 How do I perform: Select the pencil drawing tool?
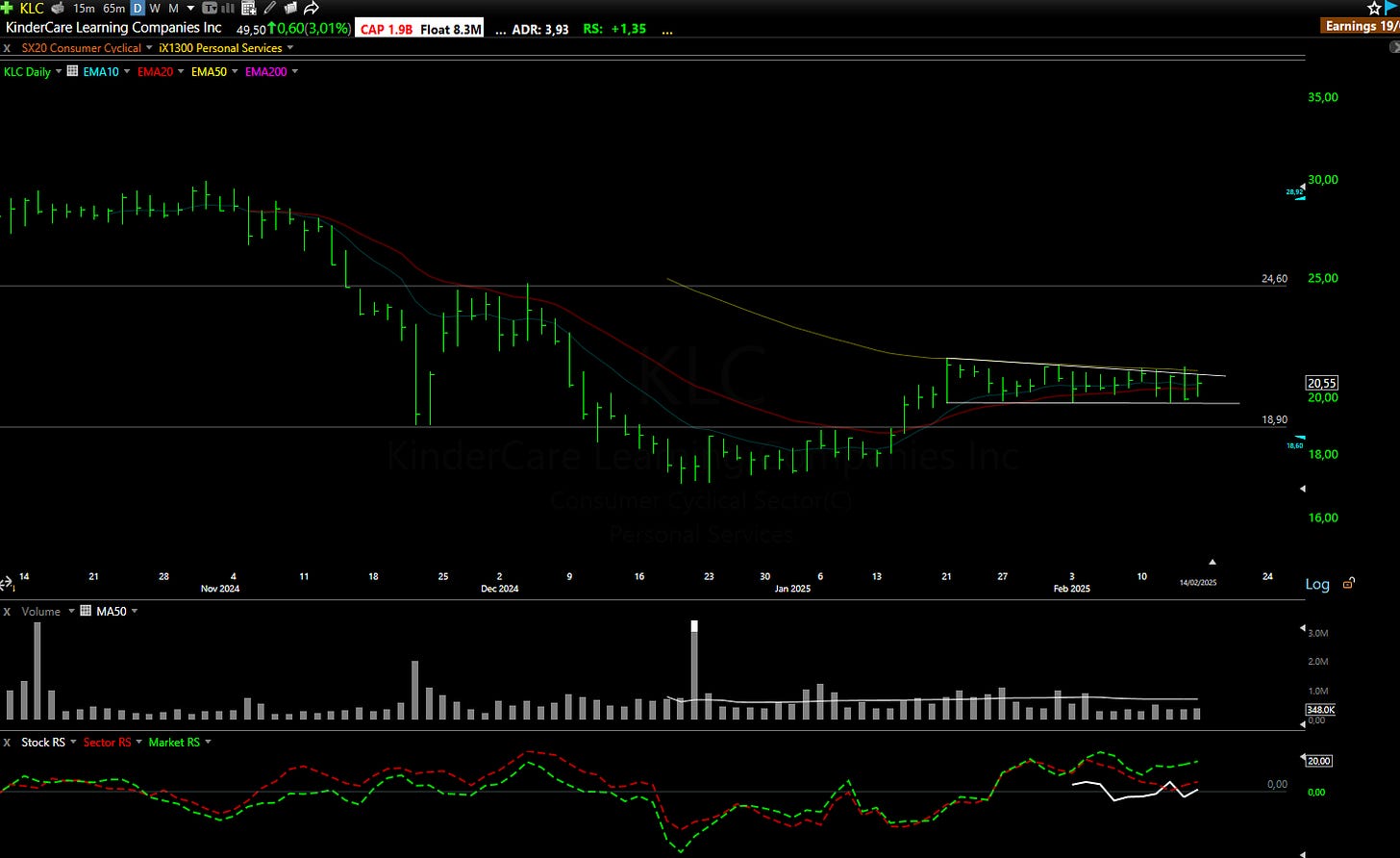tap(270, 8)
